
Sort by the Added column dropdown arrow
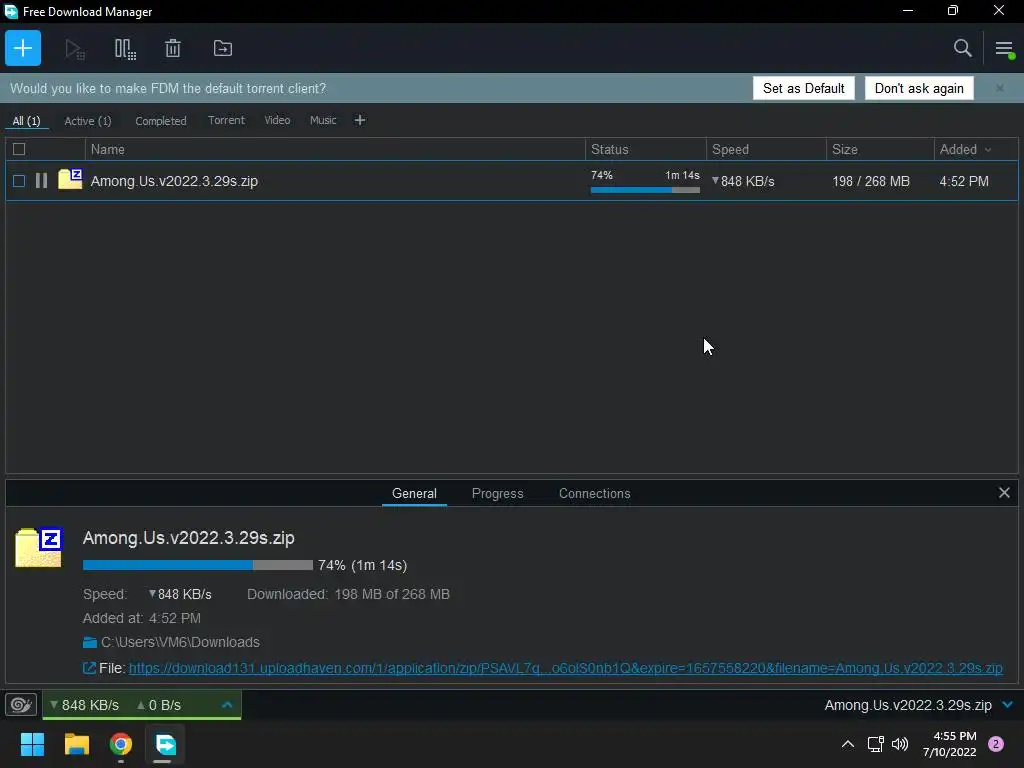point(988,150)
